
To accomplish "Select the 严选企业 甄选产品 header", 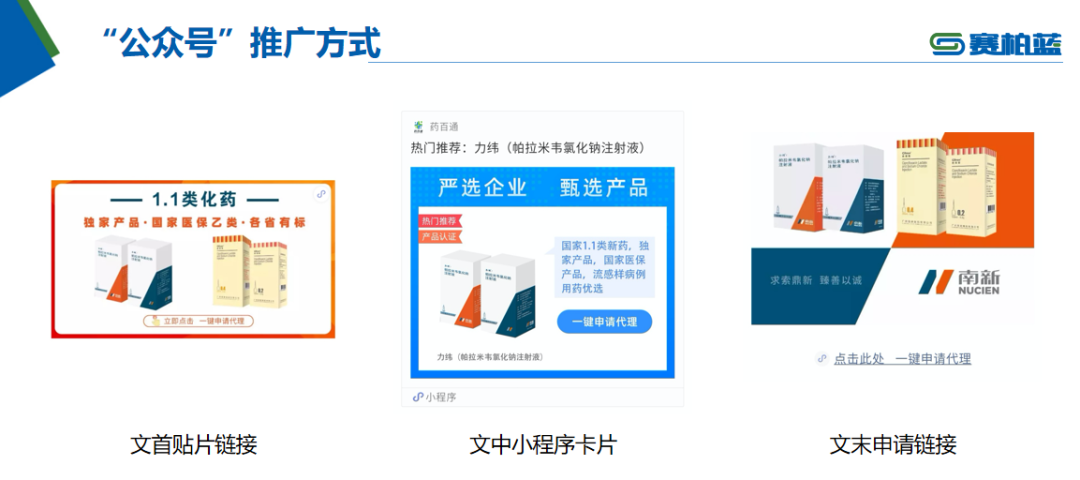I will tap(543, 187).
